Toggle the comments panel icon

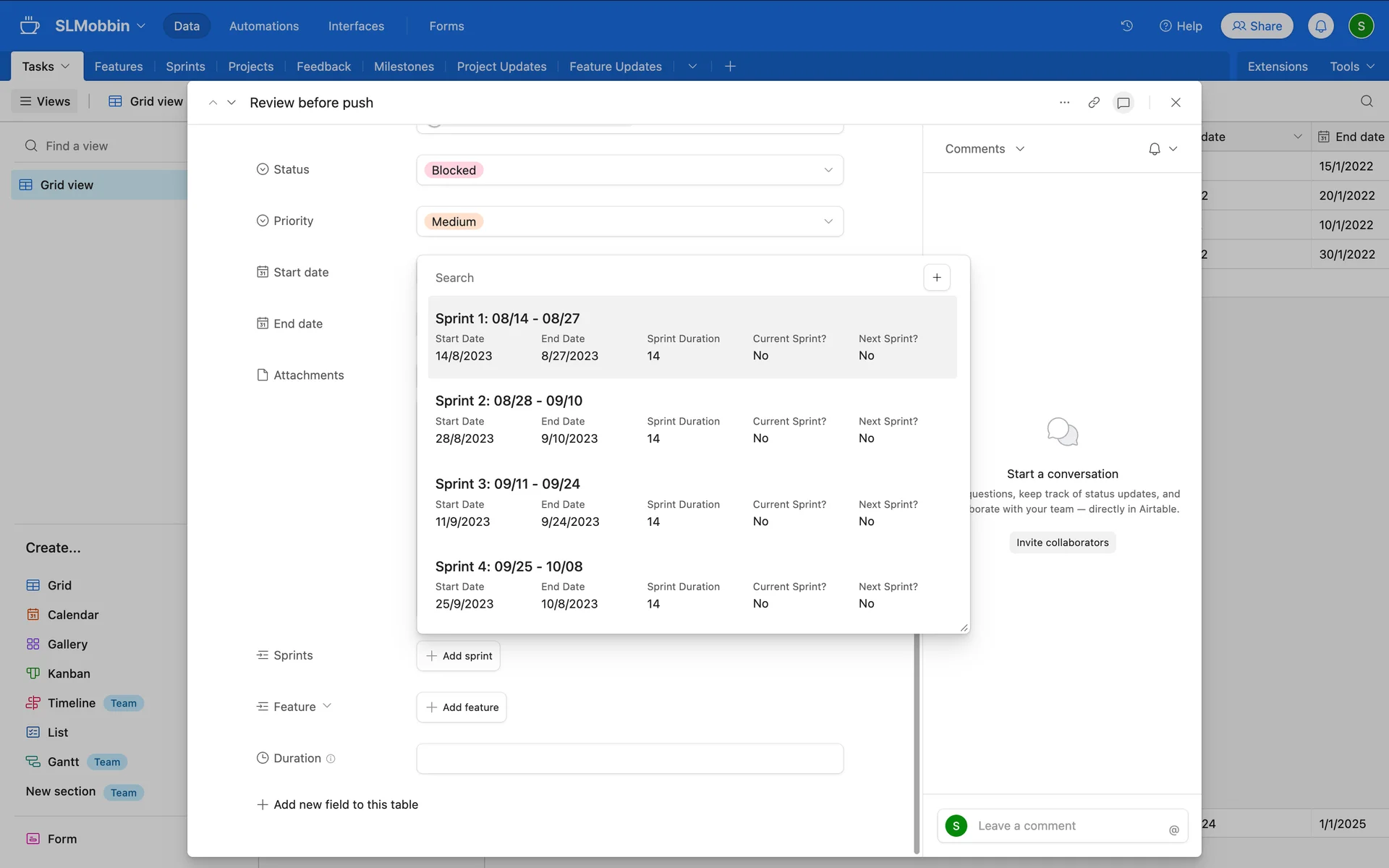(1123, 103)
